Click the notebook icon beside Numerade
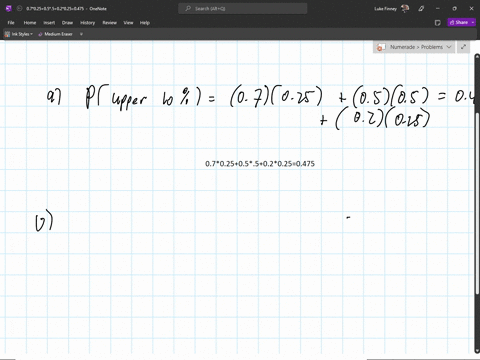Screen dimensions: 480x360 click(x=380, y=47)
